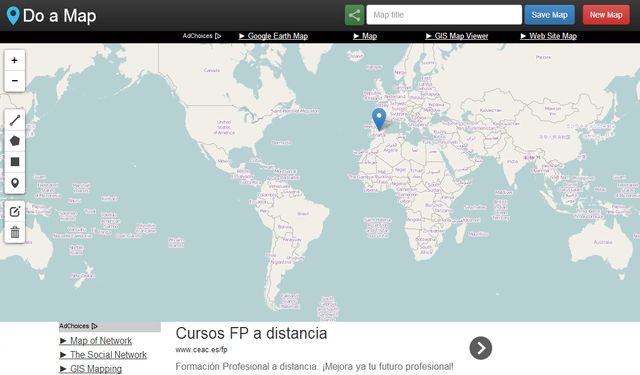The width and height of the screenshot is (640, 375).
Task: Click the Do a Map title text
Action: tap(60, 16)
